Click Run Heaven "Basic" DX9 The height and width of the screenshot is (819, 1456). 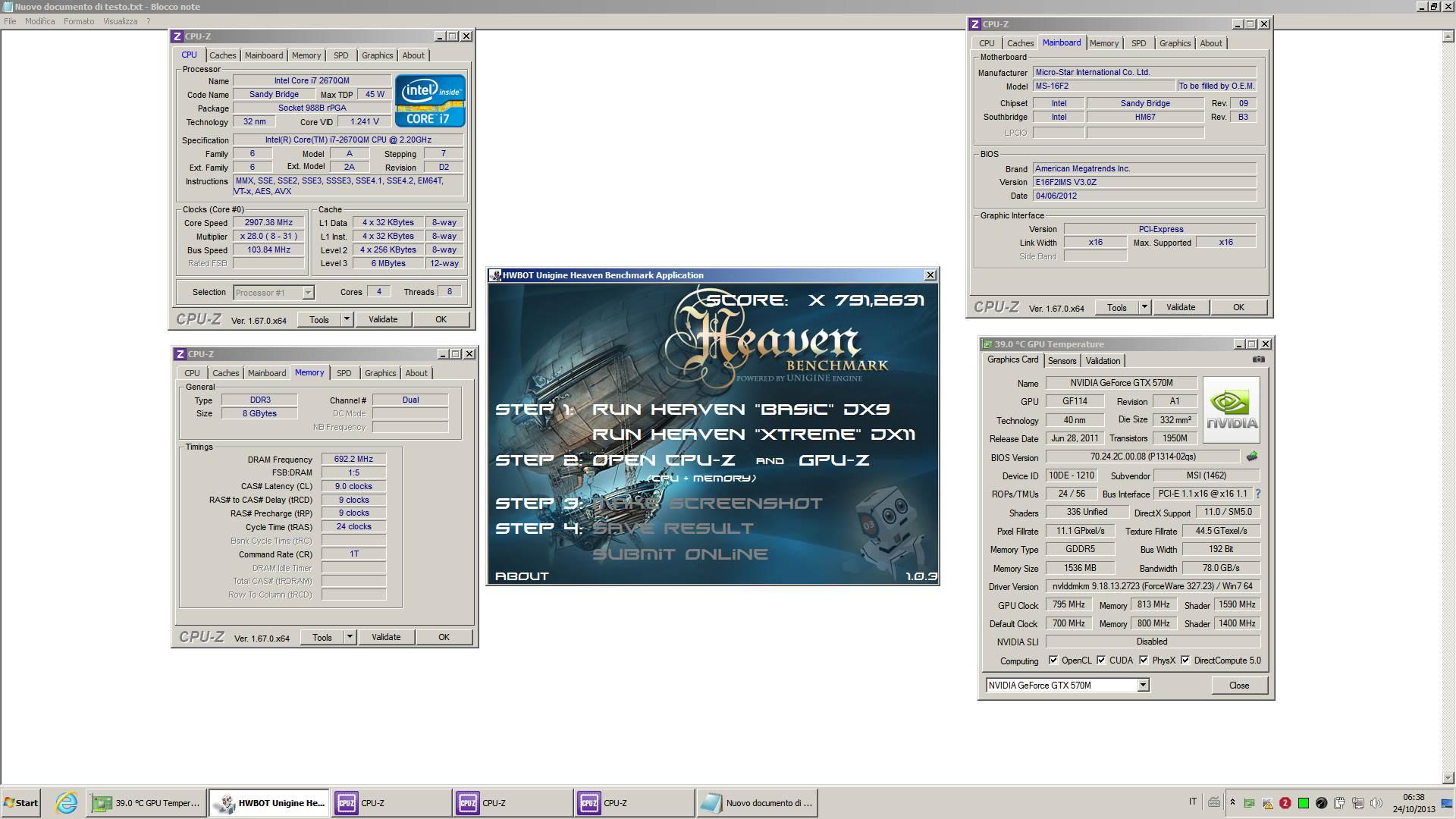pyautogui.click(x=741, y=409)
